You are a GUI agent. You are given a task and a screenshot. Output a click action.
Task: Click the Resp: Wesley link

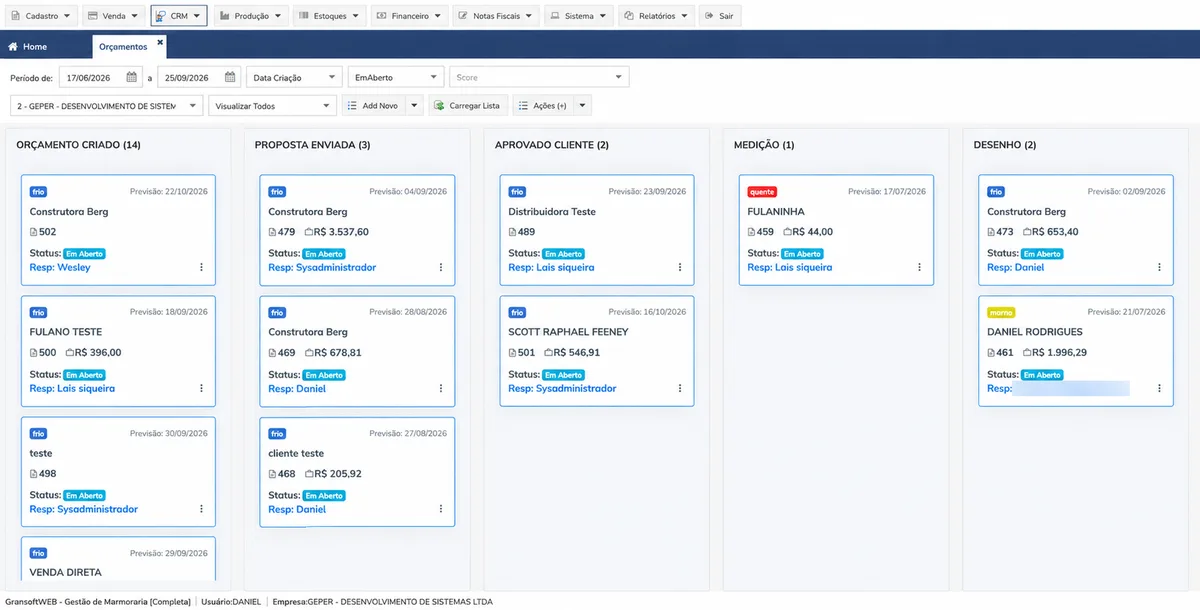60,267
